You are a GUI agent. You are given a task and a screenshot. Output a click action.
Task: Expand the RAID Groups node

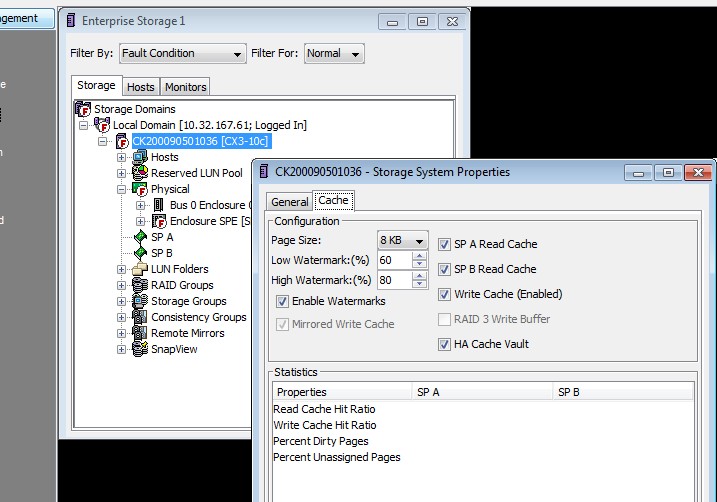click(x=121, y=285)
